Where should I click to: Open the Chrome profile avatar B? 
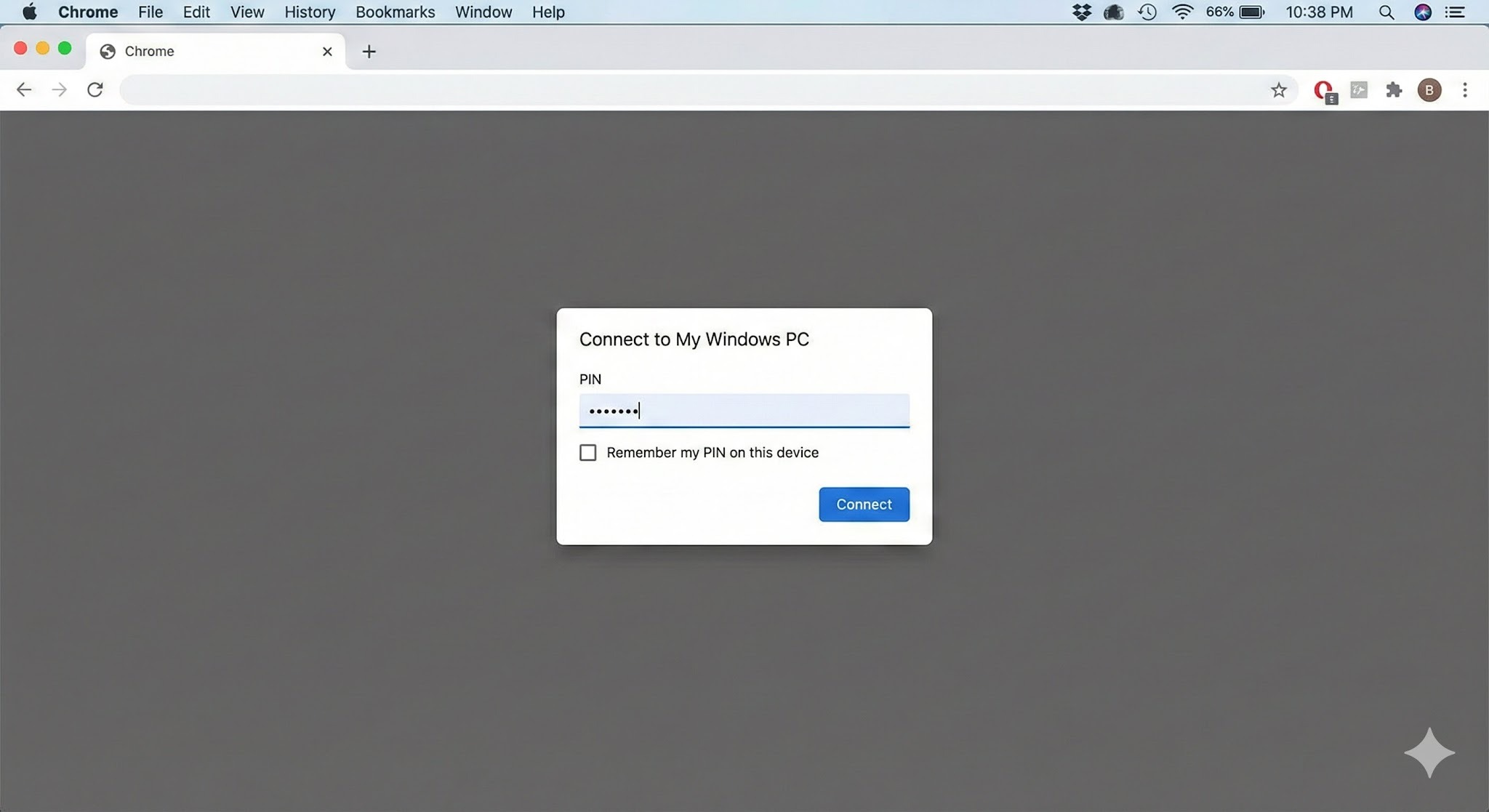click(1429, 90)
